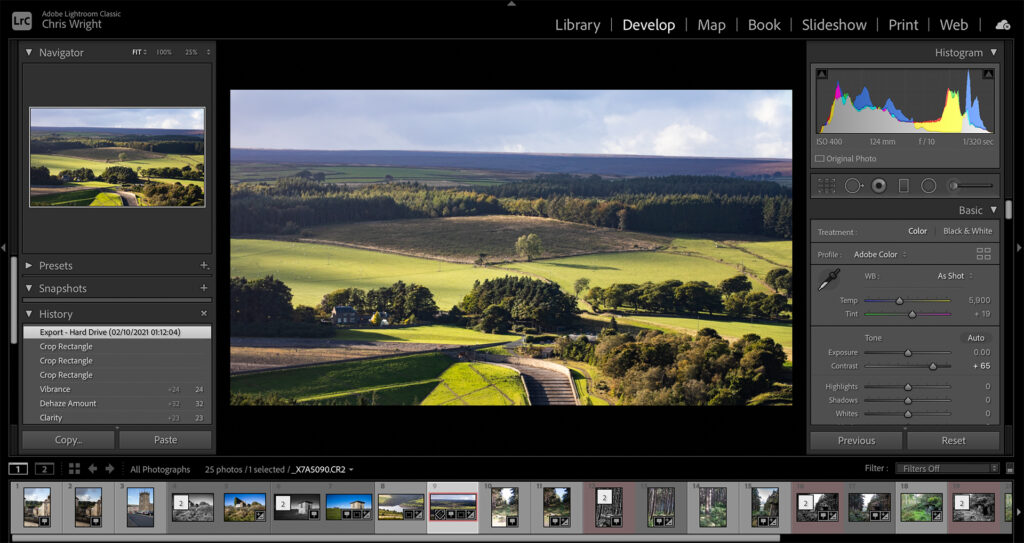Activate the Spot Removal tool
1024x543 pixels.
853,185
